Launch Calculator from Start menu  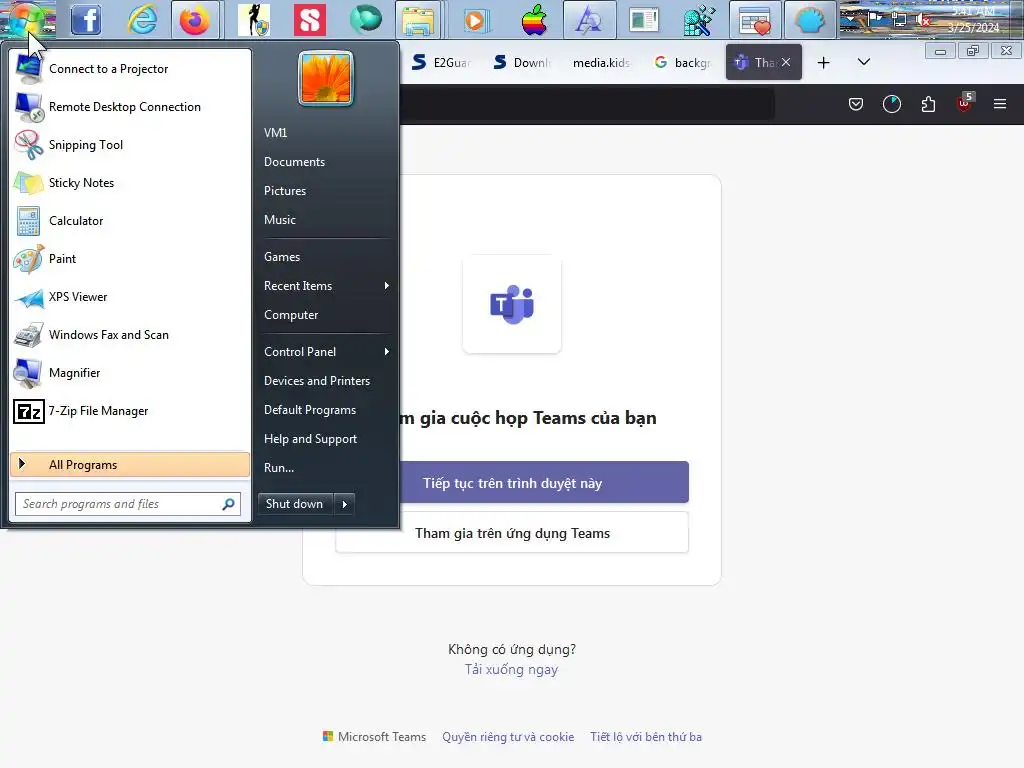pyautogui.click(x=130, y=221)
